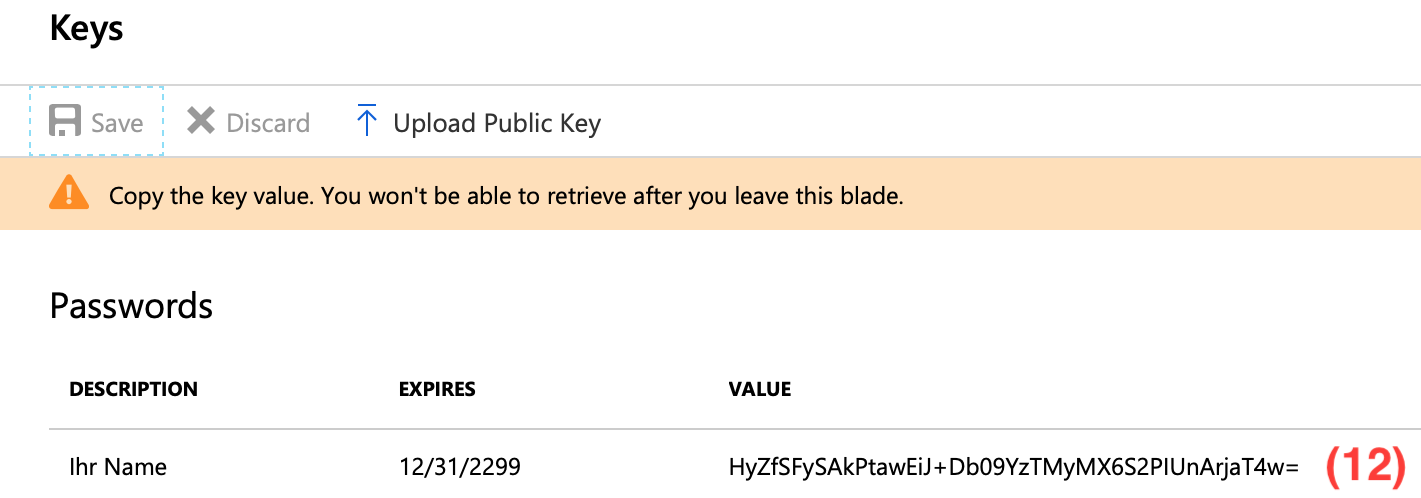The image size is (1421, 498).
Task: Click the blank orange banner area at right
Action: pyautogui.click(x=1160, y=194)
